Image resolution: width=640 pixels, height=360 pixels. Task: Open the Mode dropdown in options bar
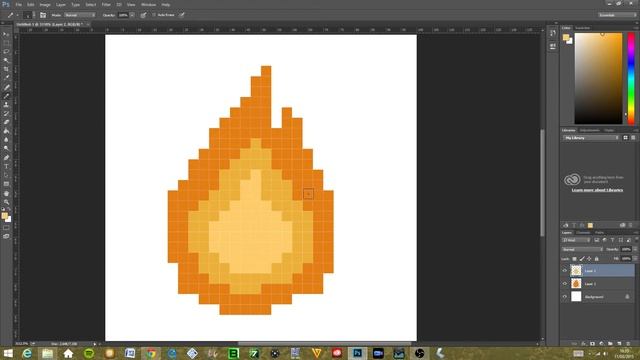point(80,15)
